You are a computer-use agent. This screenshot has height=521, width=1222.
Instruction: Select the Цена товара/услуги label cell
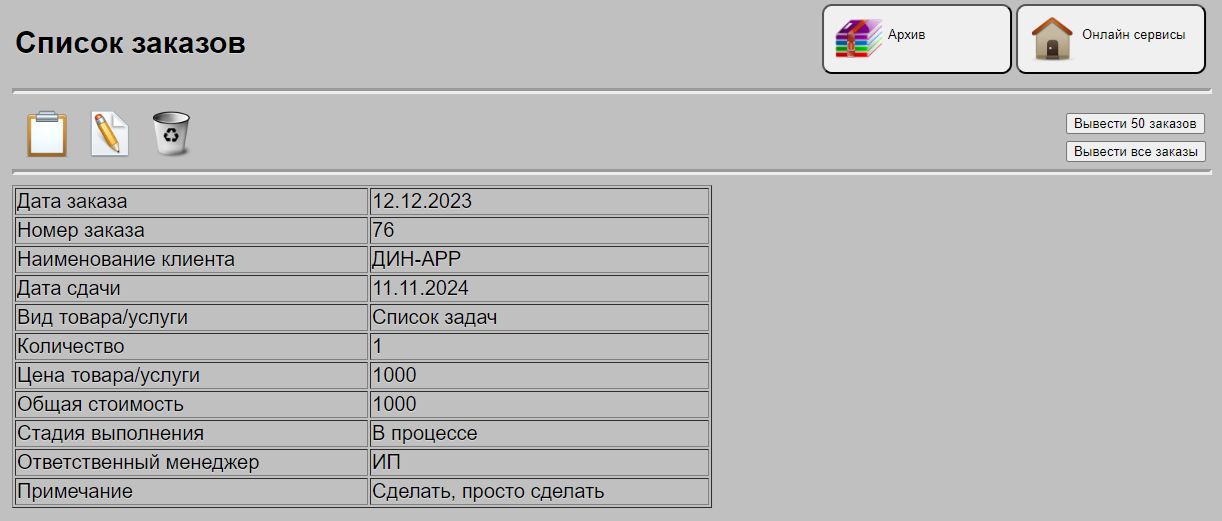point(192,375)
